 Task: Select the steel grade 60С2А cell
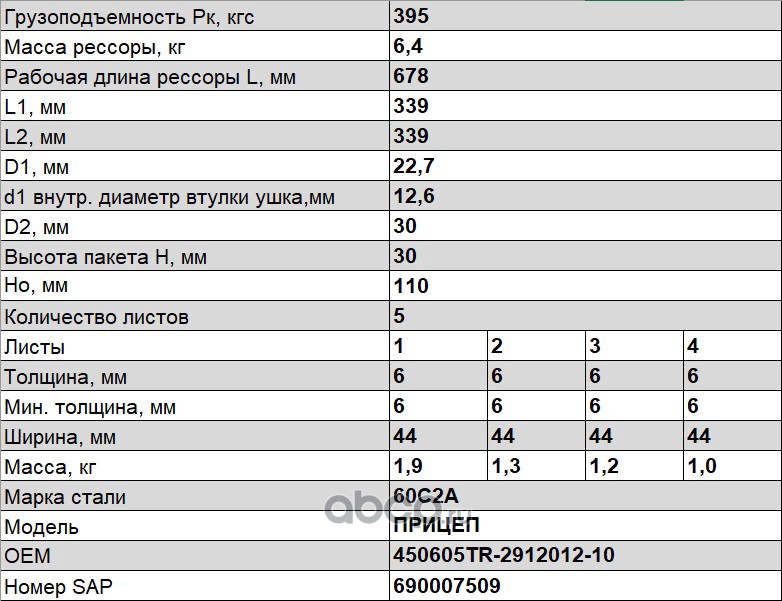tap(427, 496)
